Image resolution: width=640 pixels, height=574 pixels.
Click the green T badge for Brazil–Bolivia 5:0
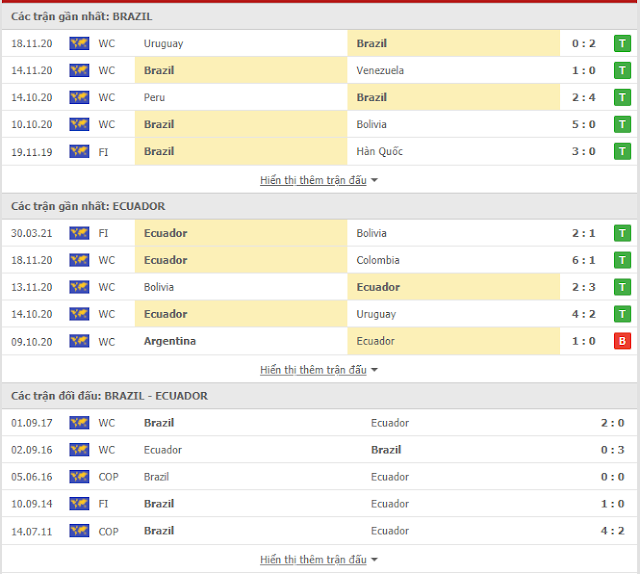click(x=622, y=124)
